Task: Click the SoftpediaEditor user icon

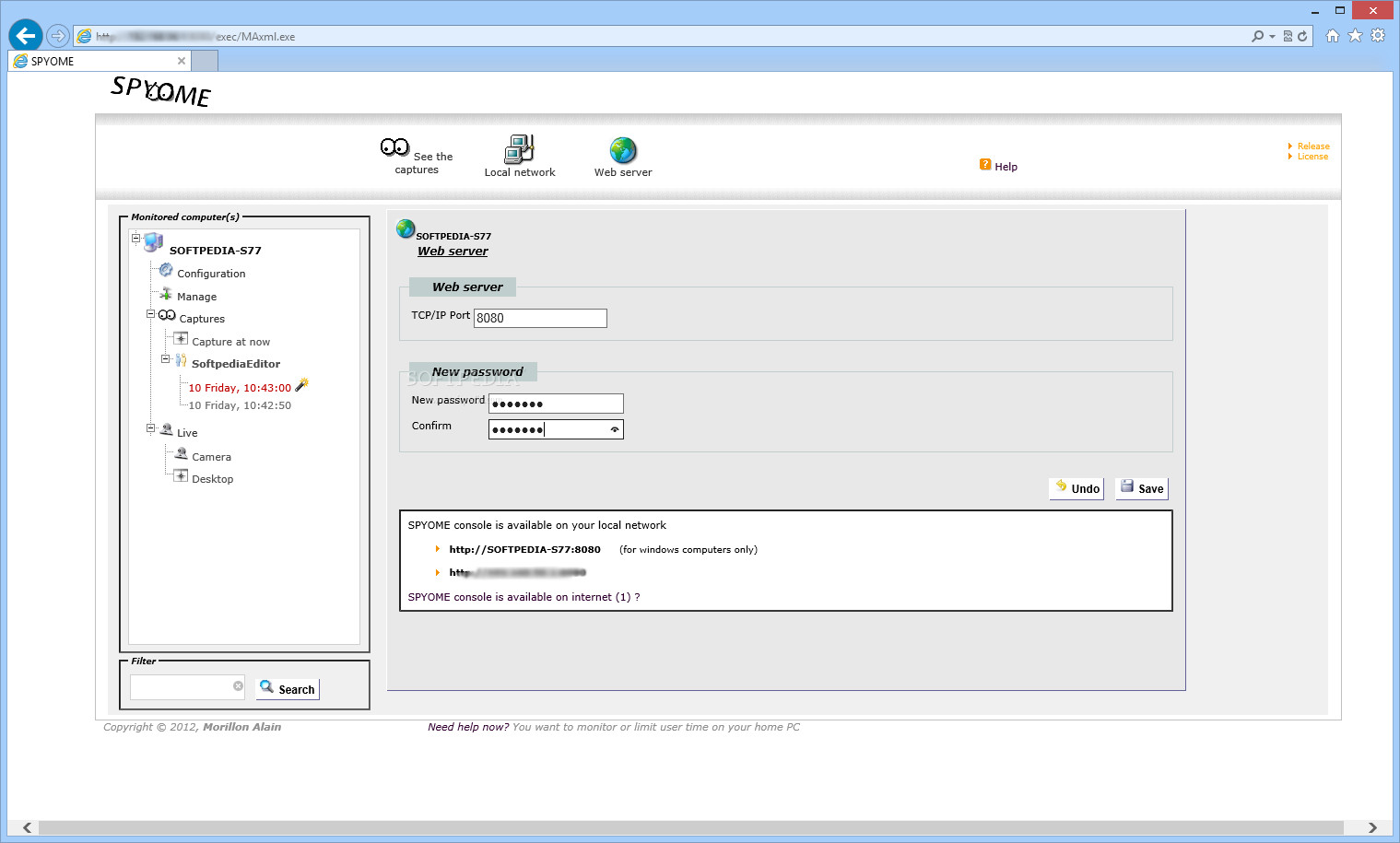Action: tap(182, 360)
